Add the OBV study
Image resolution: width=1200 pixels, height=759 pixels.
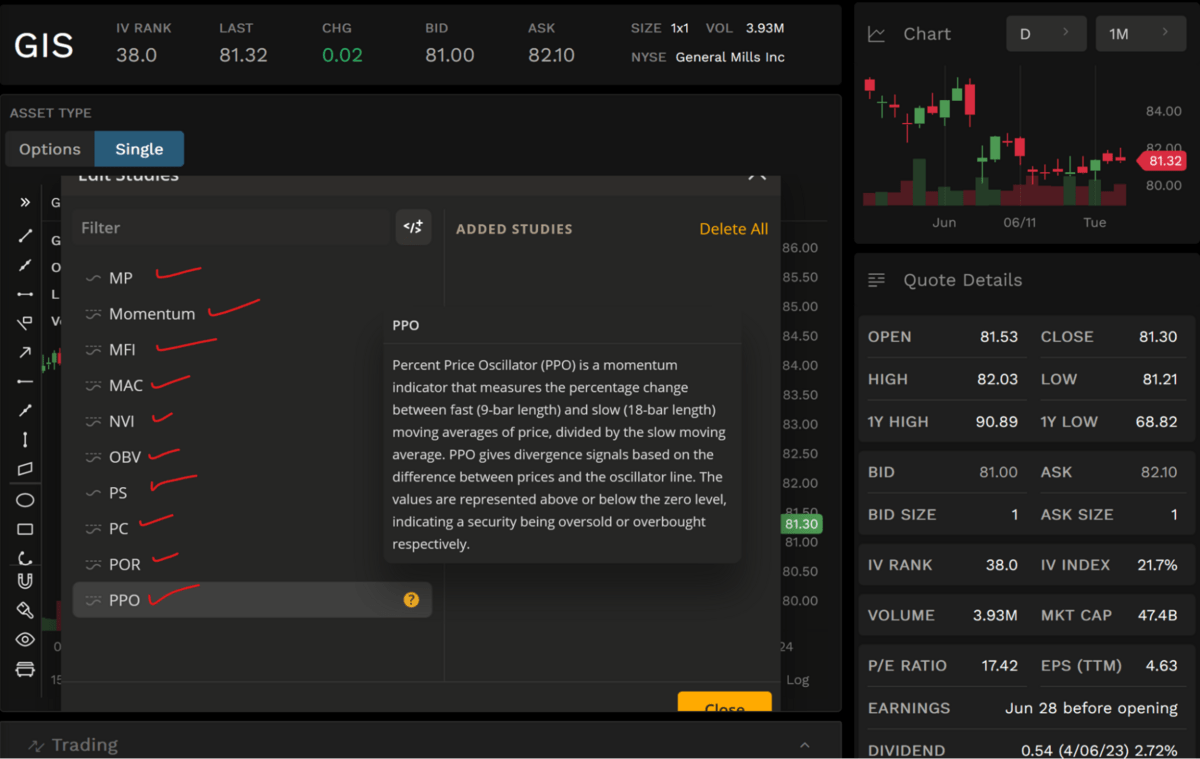(252, 457)
